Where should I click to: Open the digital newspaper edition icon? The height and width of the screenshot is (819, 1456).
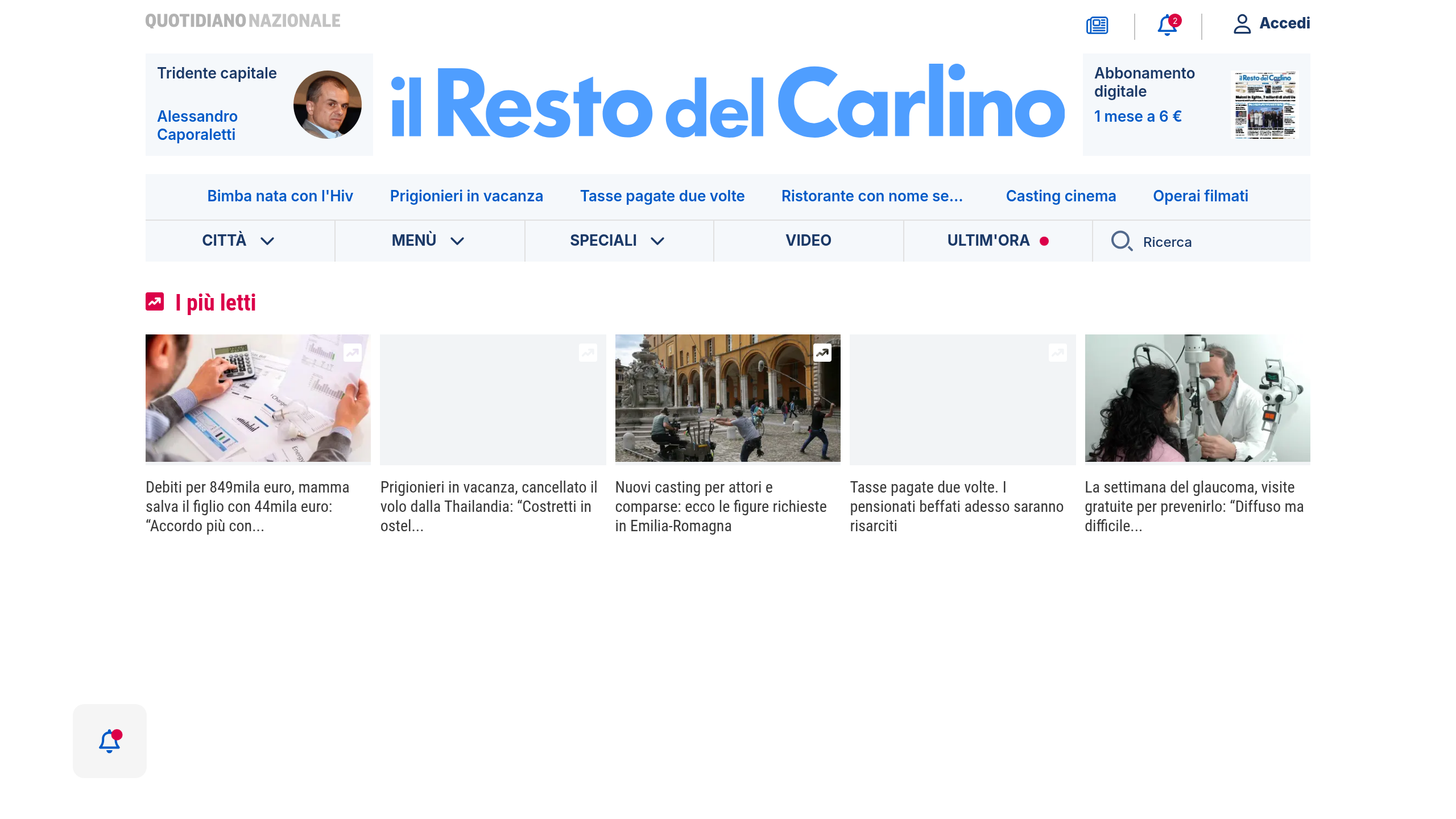coord(1097,25)
